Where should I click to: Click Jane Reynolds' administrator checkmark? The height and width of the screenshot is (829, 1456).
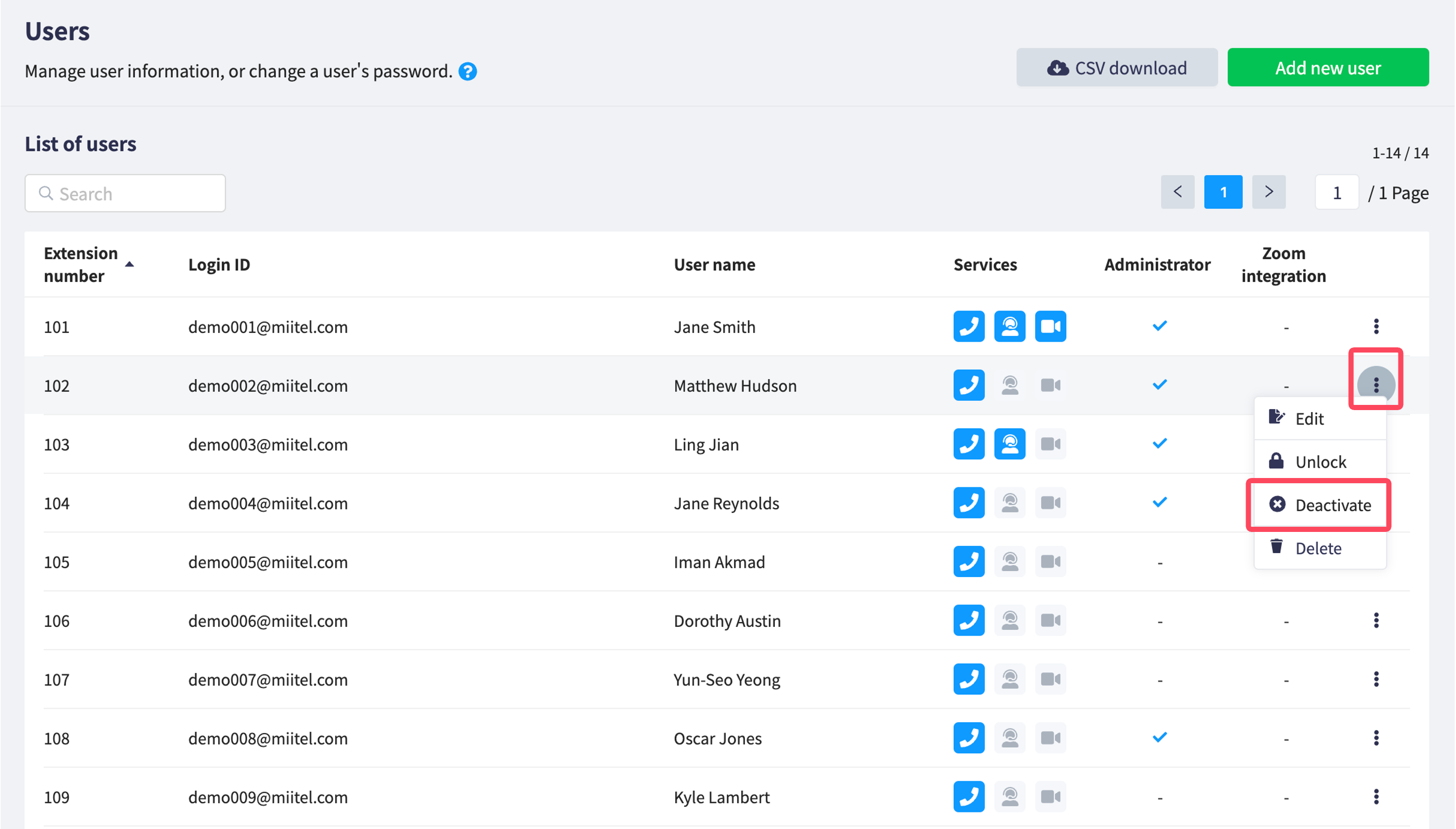(x=1160, y=503)
